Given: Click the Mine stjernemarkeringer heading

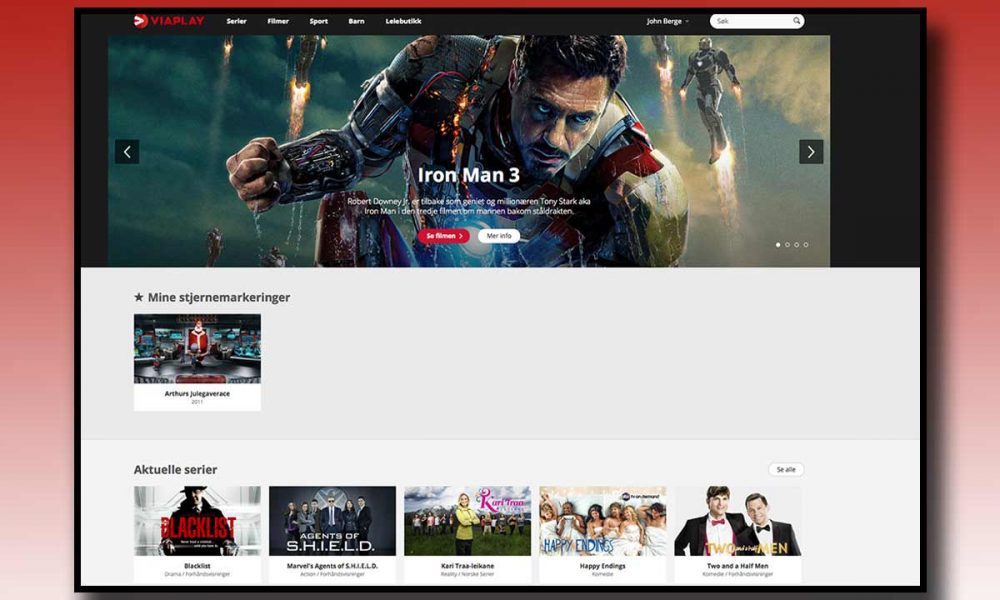Looking at the screenshot, I should click(x=212, y=297).
